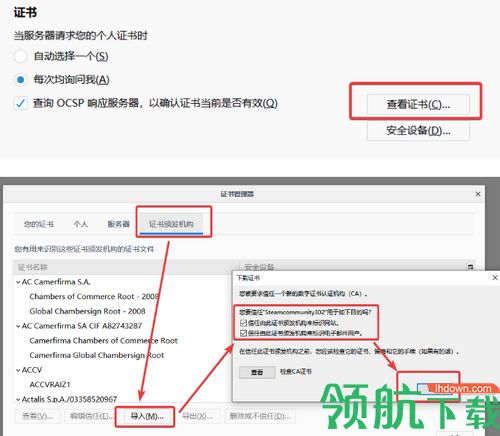Click the 导入(M)... button
Screen dimensions: 500x436
coord(147,416)
